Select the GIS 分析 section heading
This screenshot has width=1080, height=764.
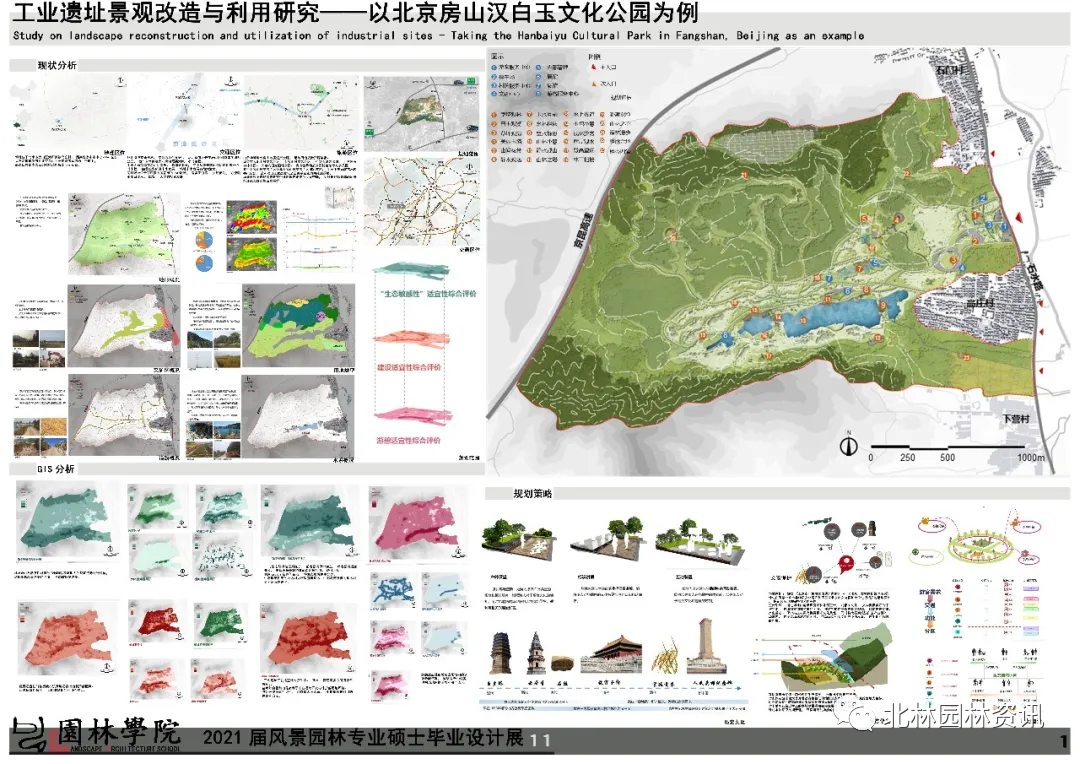point(55,469)
